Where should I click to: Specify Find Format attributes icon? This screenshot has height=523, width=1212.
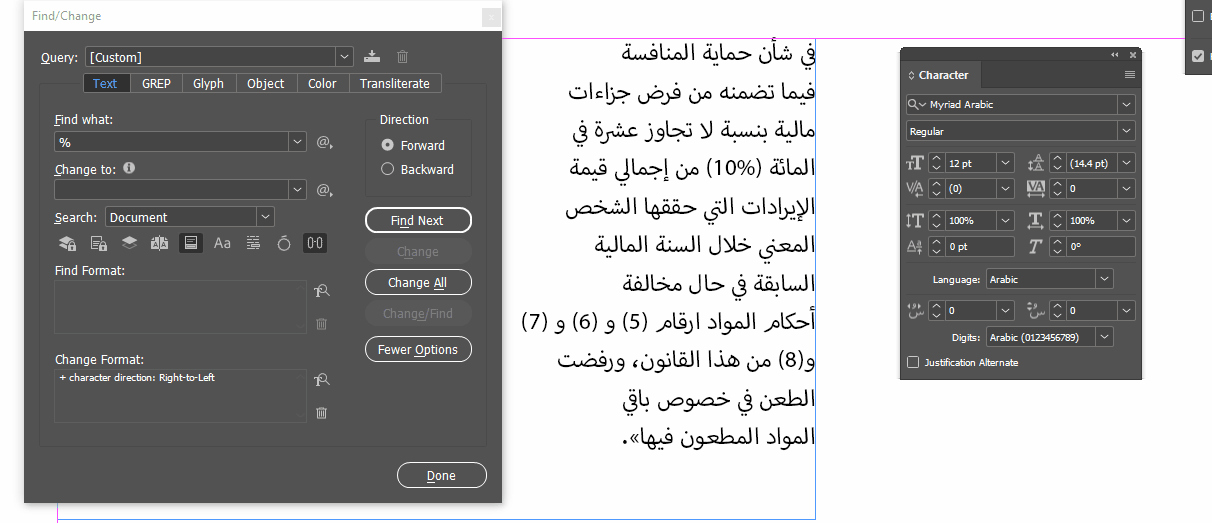coord(321,291)
